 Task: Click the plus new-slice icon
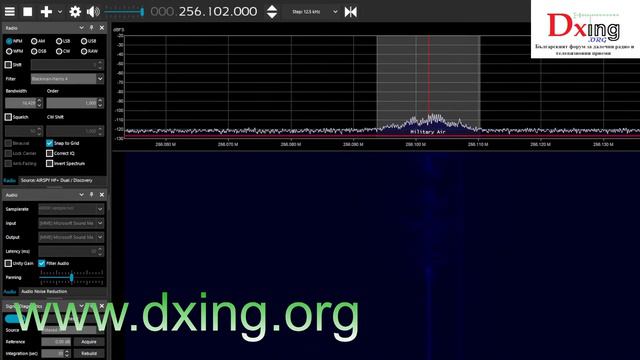point(46,12)
